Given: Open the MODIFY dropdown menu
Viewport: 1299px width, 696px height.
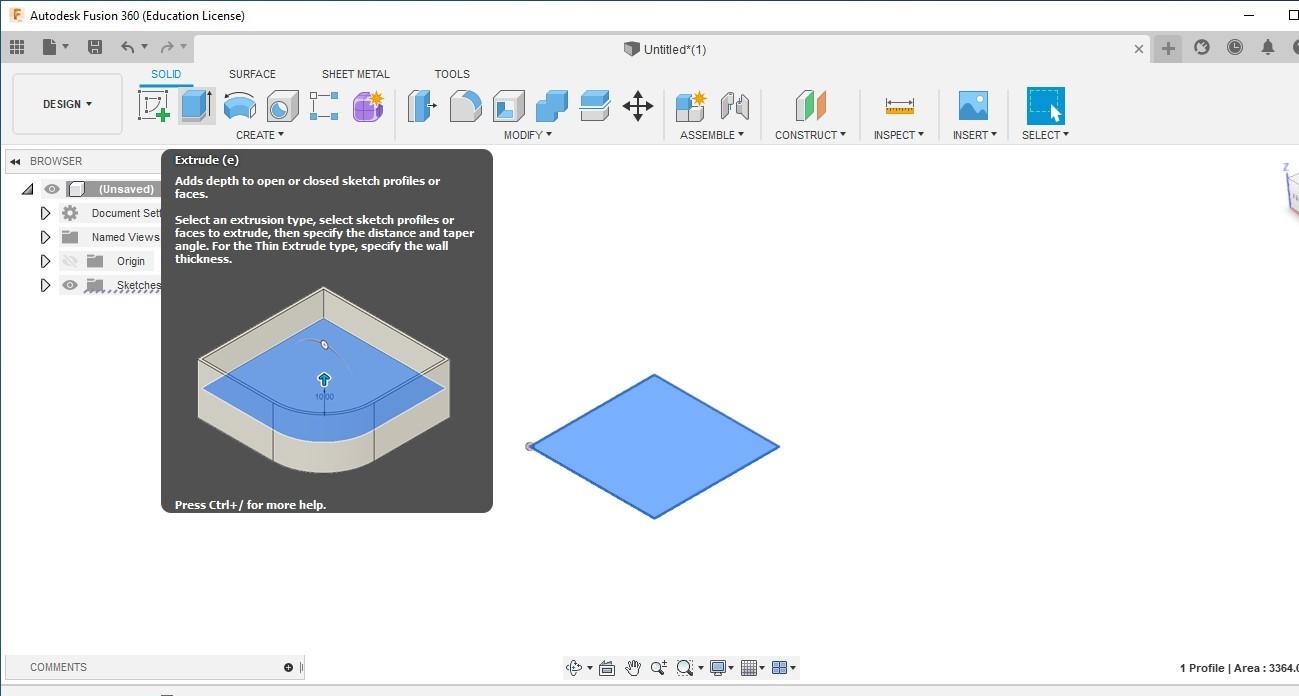Looking at the screenshot, I should 527,135.
